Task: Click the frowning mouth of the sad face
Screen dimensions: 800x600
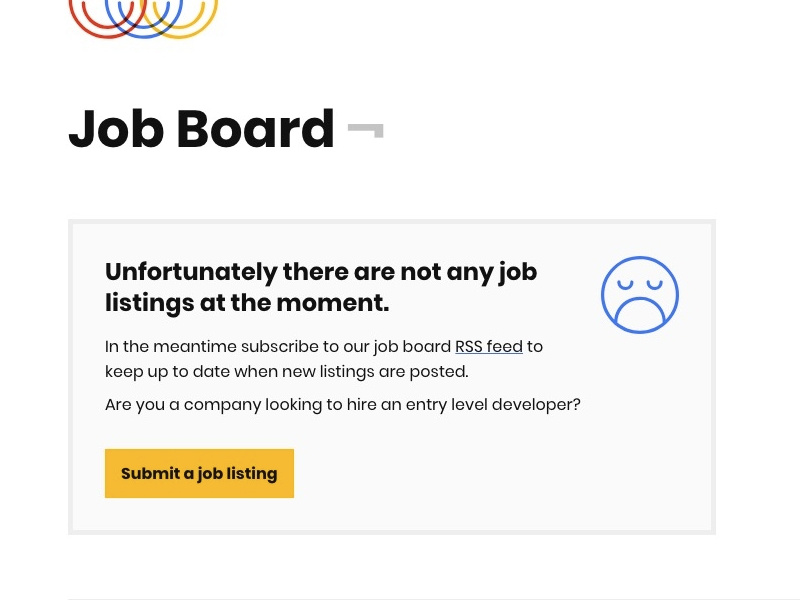Action: (x=640, y=313)
